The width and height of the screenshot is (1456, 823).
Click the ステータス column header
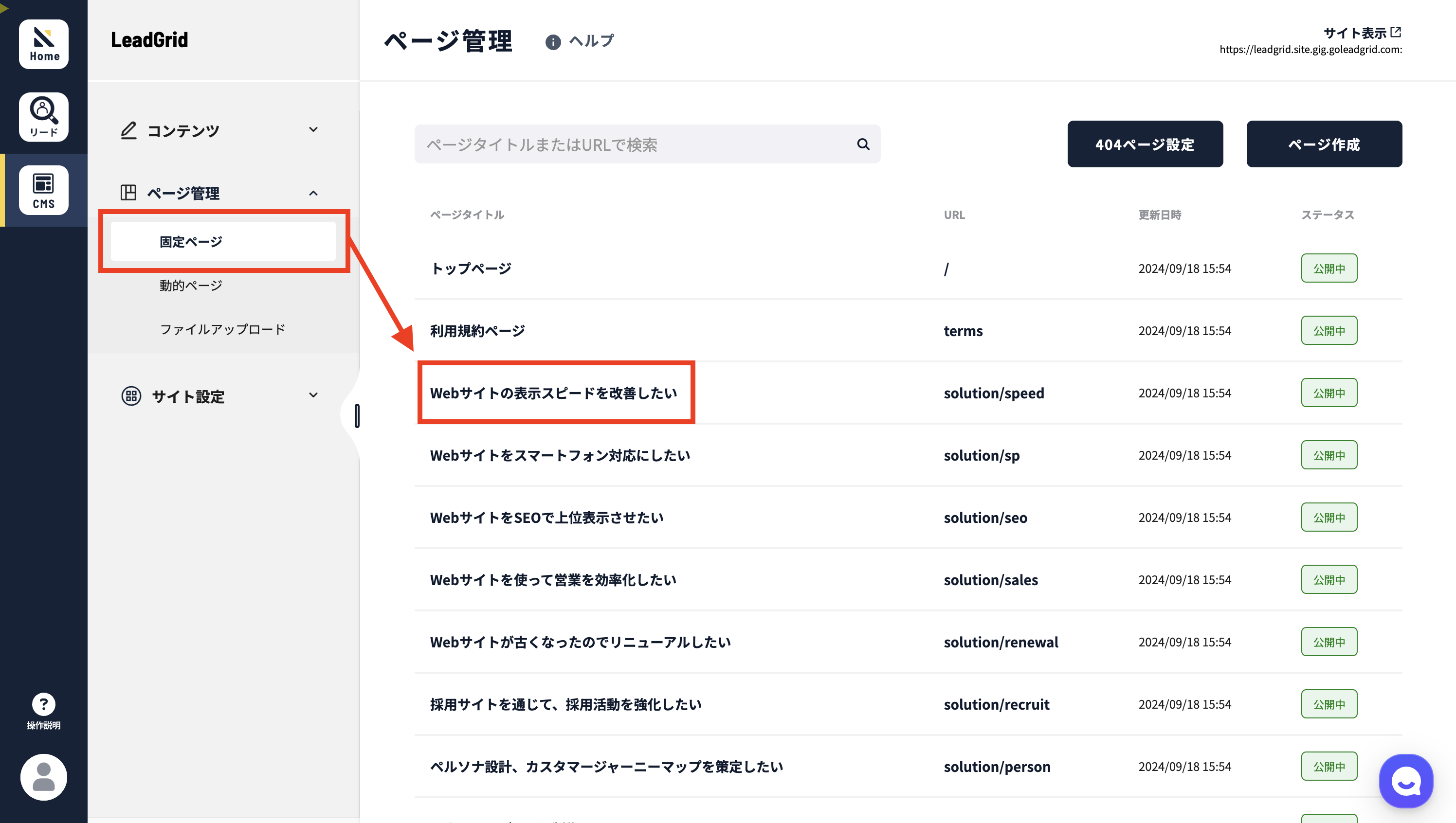[1328, 215]
